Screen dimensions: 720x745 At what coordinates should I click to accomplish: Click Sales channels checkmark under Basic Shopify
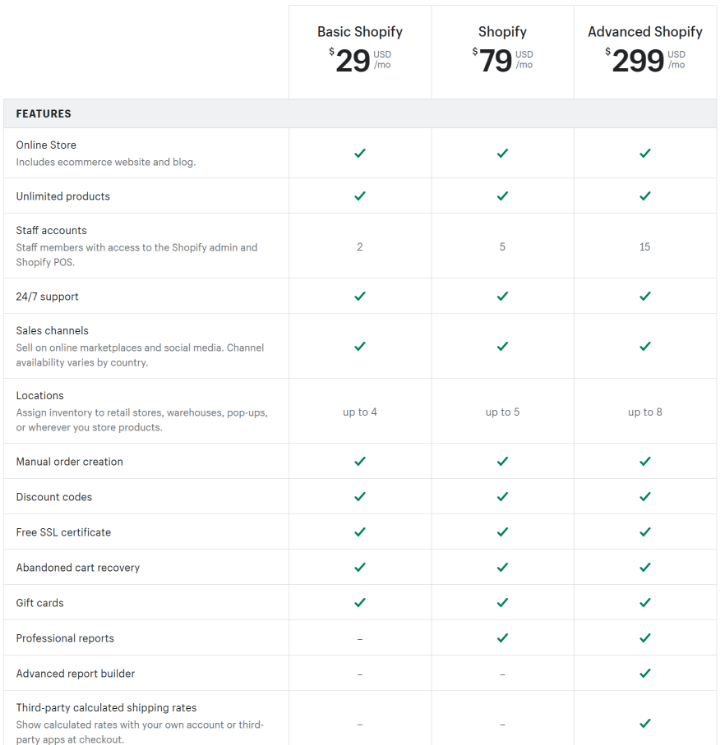360,346
